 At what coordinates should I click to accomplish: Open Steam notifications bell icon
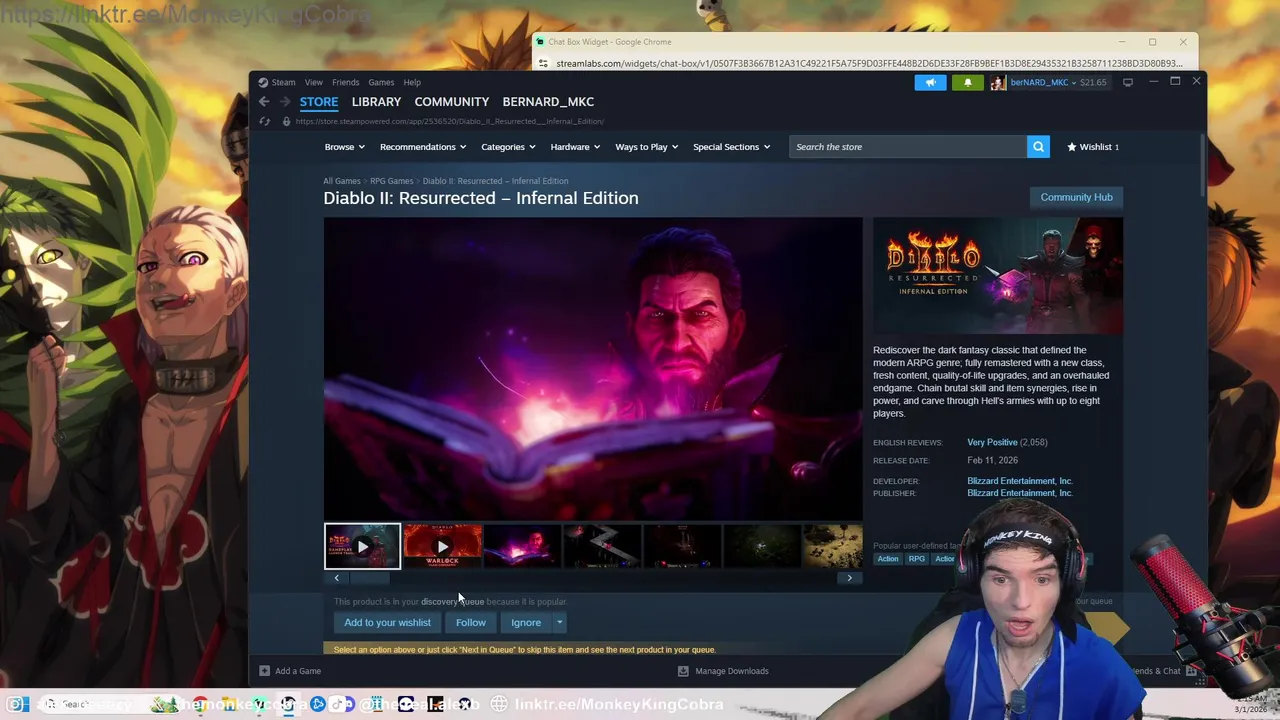pyautogui.click(x=967, y=82)
